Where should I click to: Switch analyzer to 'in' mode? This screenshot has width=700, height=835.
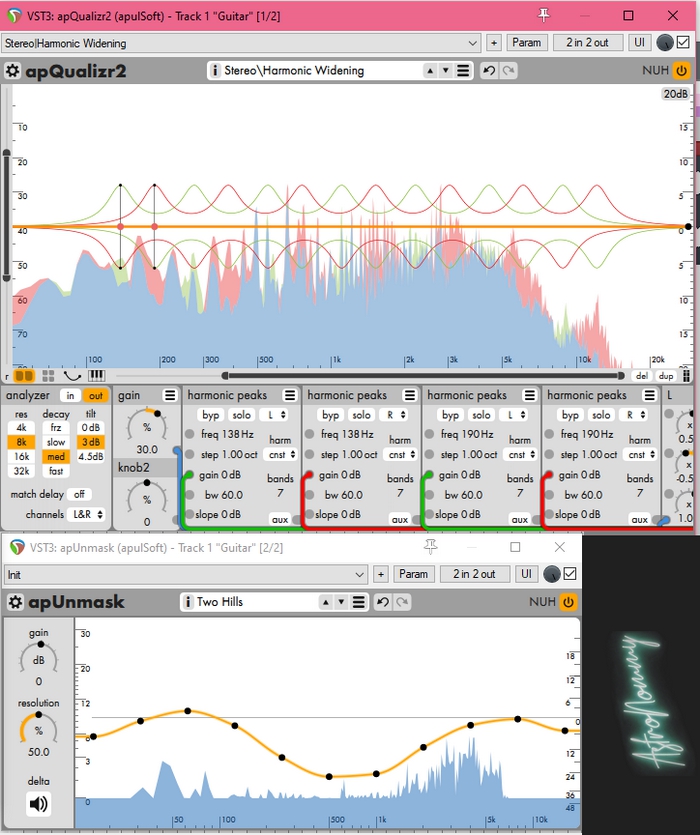(70, 396)
